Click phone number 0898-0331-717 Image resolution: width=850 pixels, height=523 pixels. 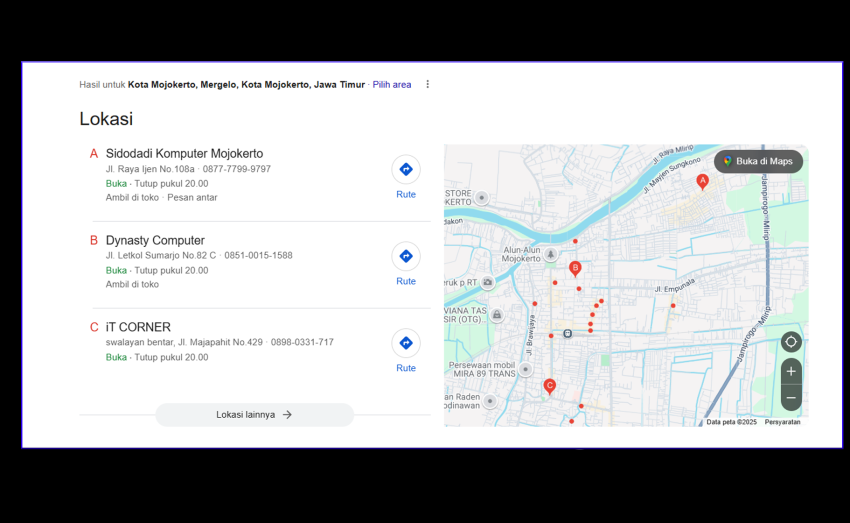tap(302, 342)
